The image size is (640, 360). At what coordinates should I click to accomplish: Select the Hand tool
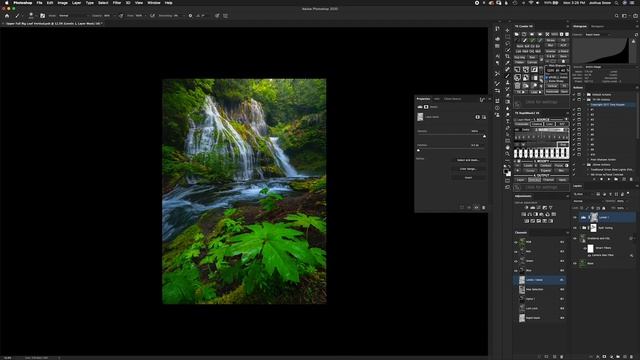507,147
